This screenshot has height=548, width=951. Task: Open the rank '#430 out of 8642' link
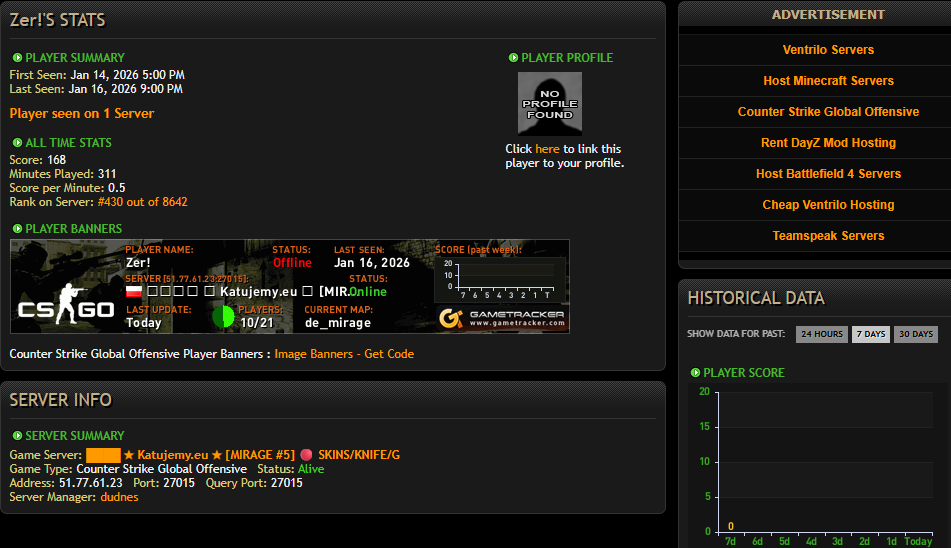[143, 202]
